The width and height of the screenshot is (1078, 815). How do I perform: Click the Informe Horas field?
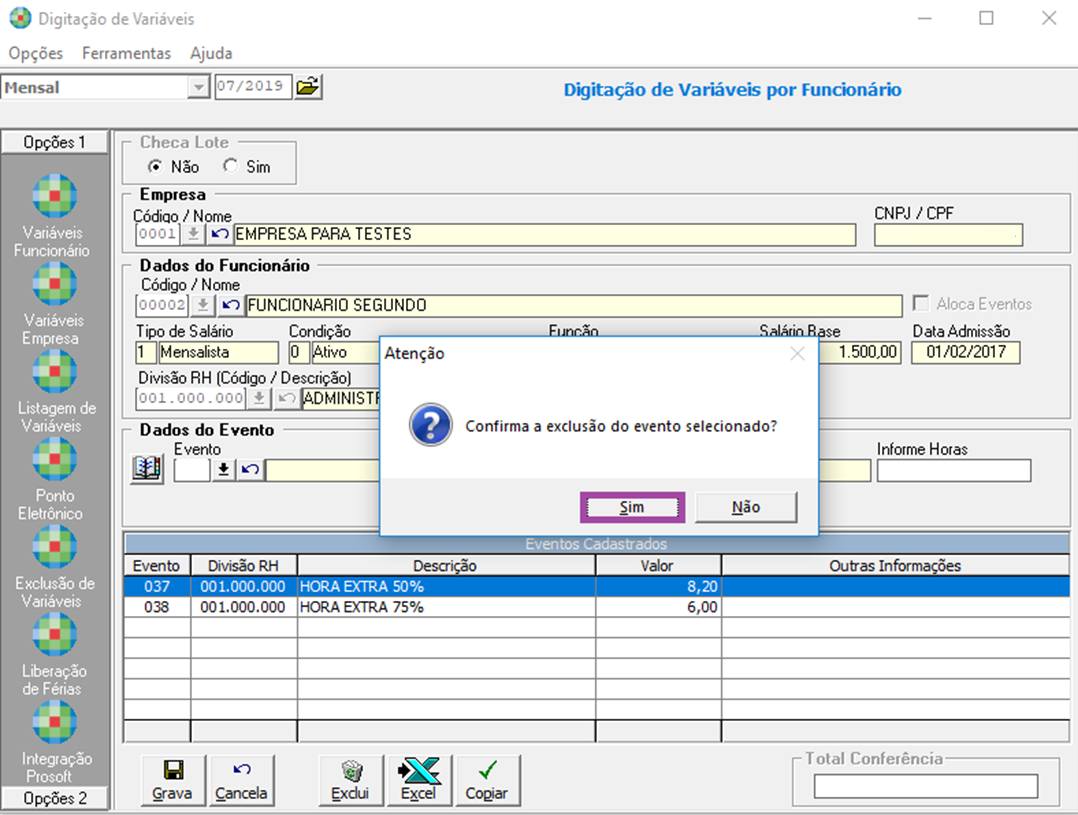954,470
